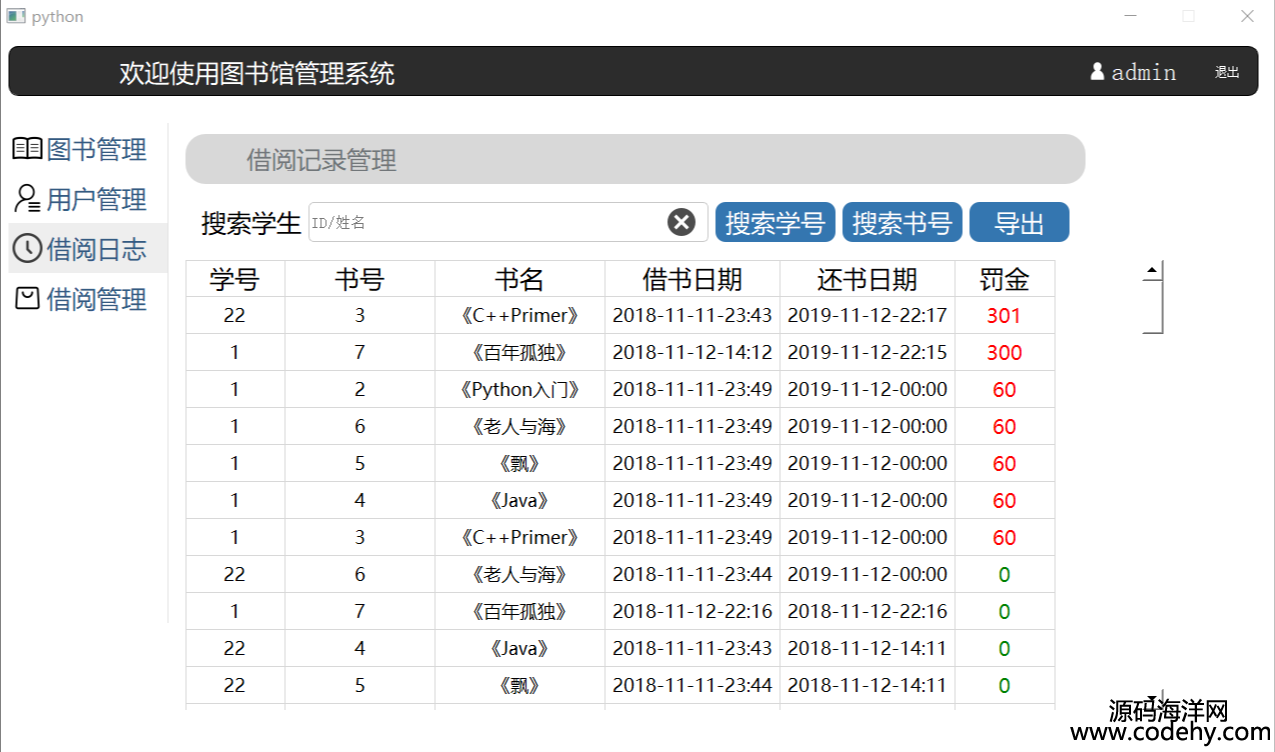The width and height of the screenshot is (1275, 752).
Task: Export records with the 导出 button
Action: point(1019,223)
